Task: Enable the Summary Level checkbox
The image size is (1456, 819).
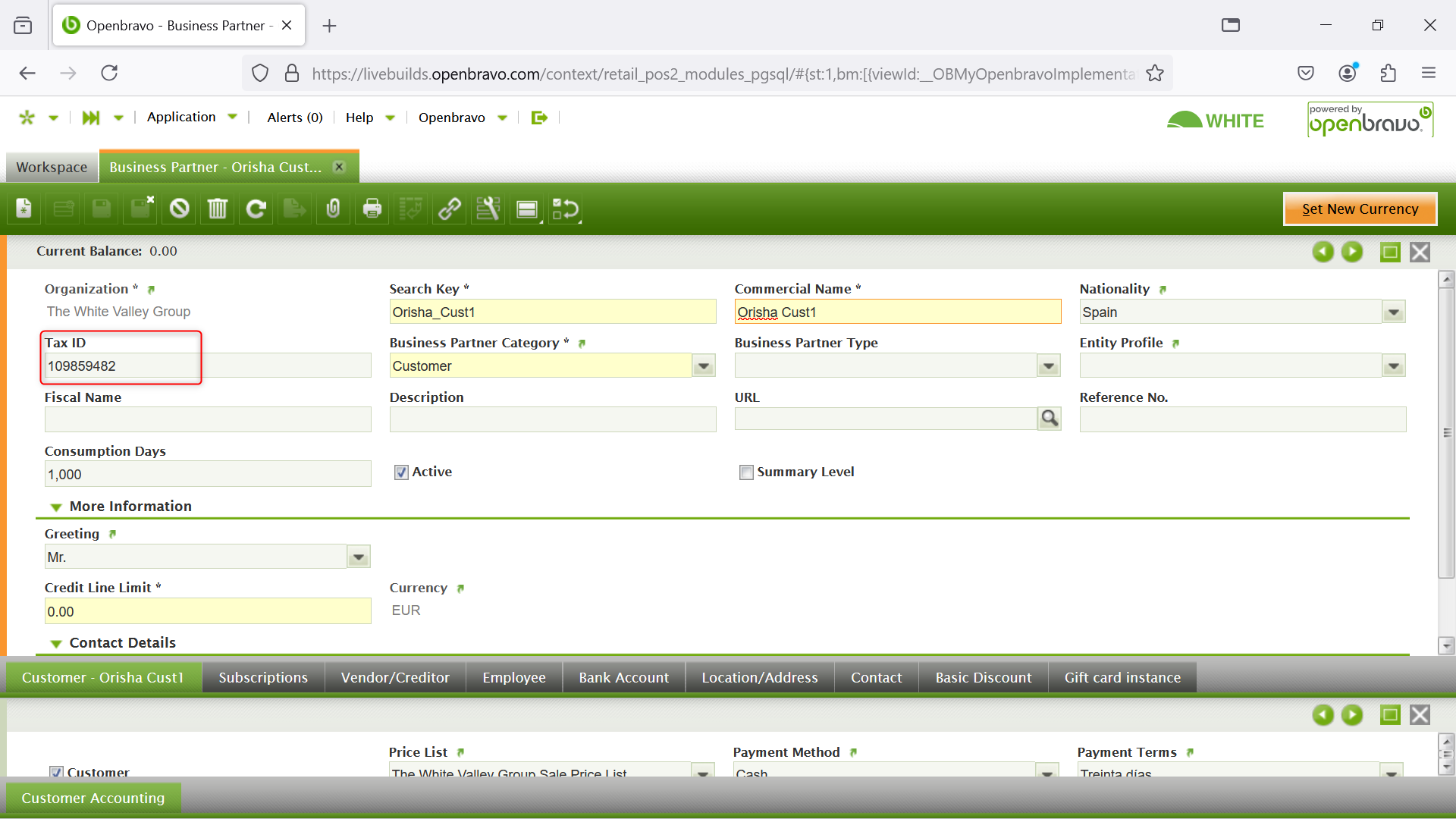Action: (746, 472)
